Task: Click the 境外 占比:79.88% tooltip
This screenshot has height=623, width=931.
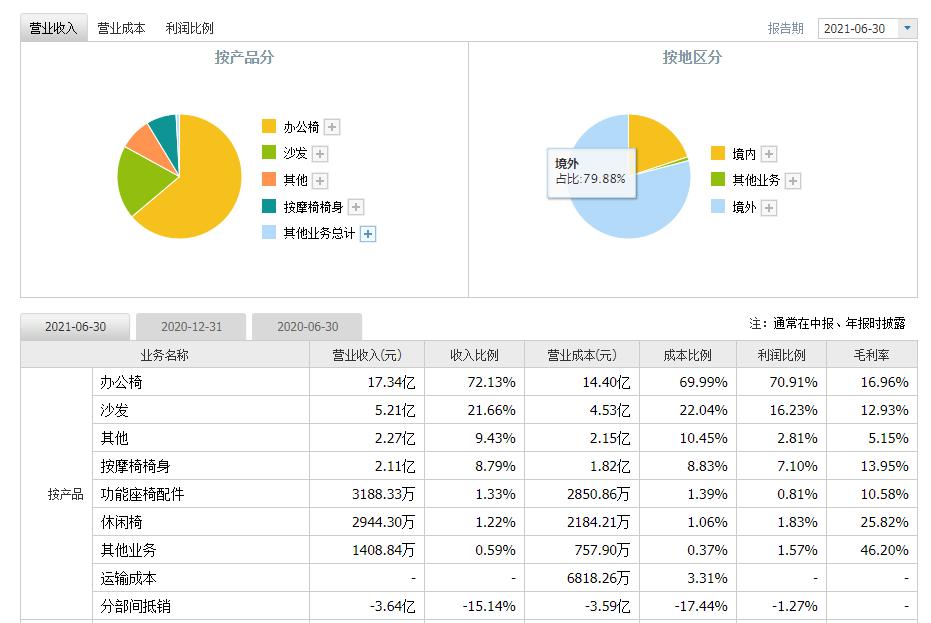Action: click(592, 169)
